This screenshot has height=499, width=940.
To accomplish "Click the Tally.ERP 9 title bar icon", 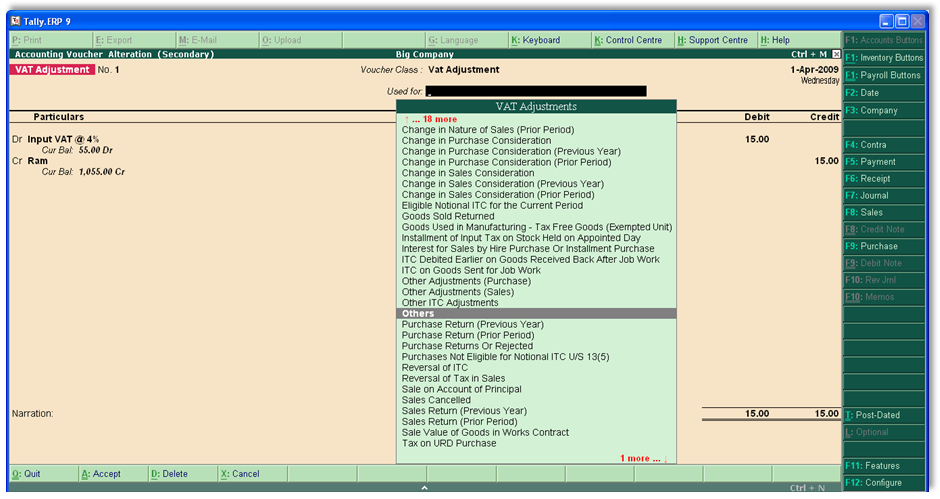I will coord(16,21).
